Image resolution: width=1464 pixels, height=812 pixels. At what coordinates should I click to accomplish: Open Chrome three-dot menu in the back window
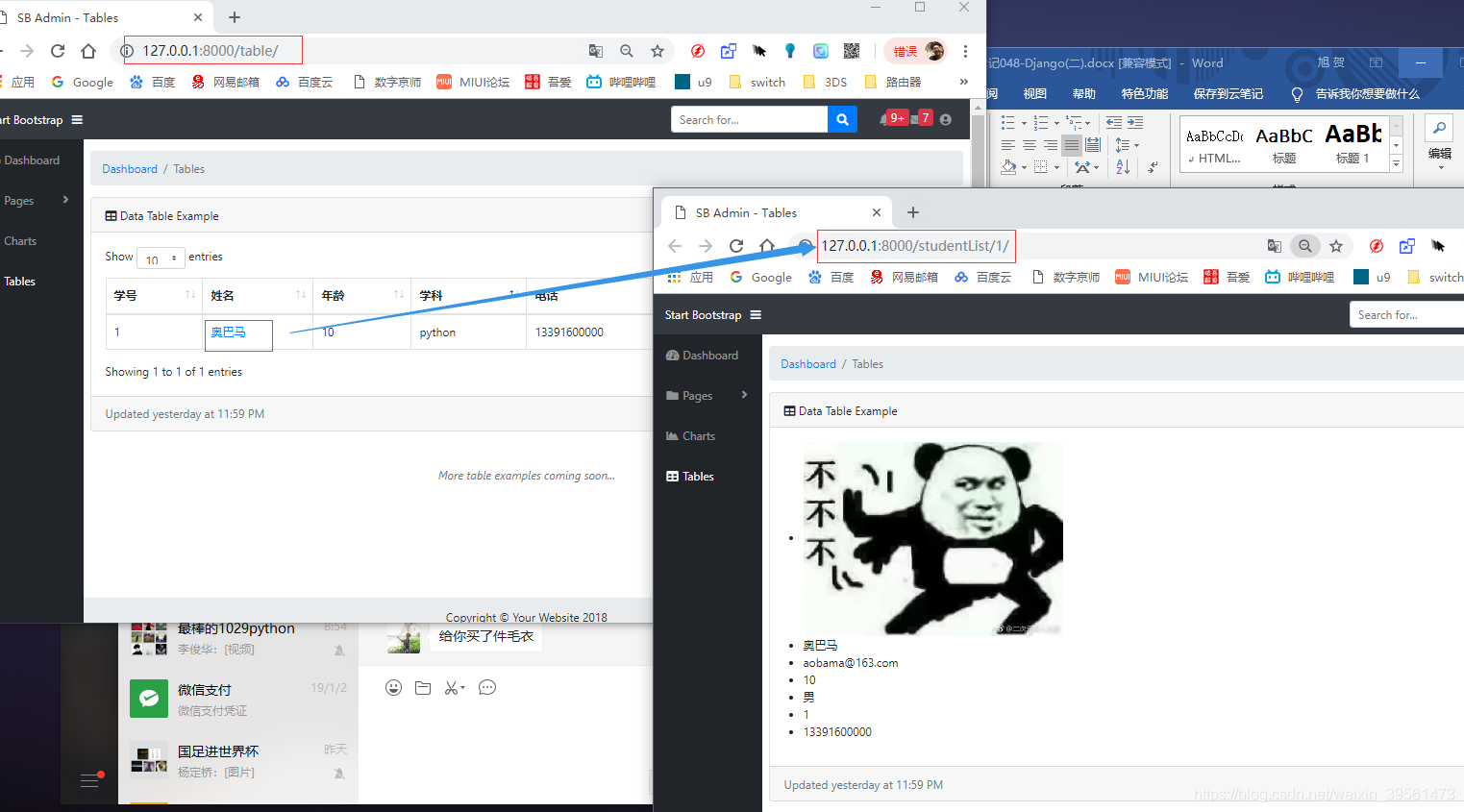pos(965,51)
